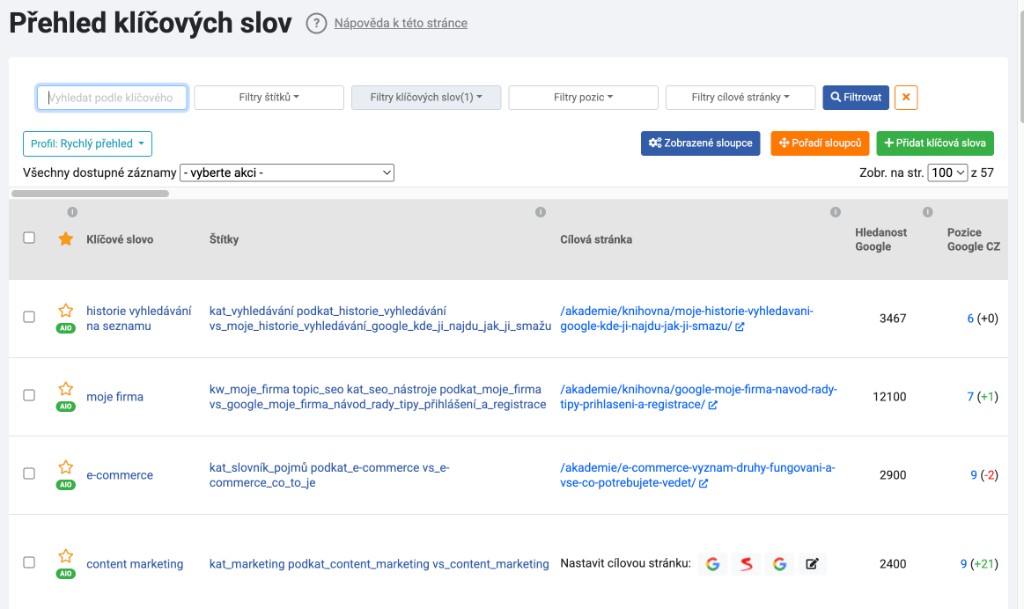Click the filled orange star in header
The image size is (1024, 609).
point(66,239)
